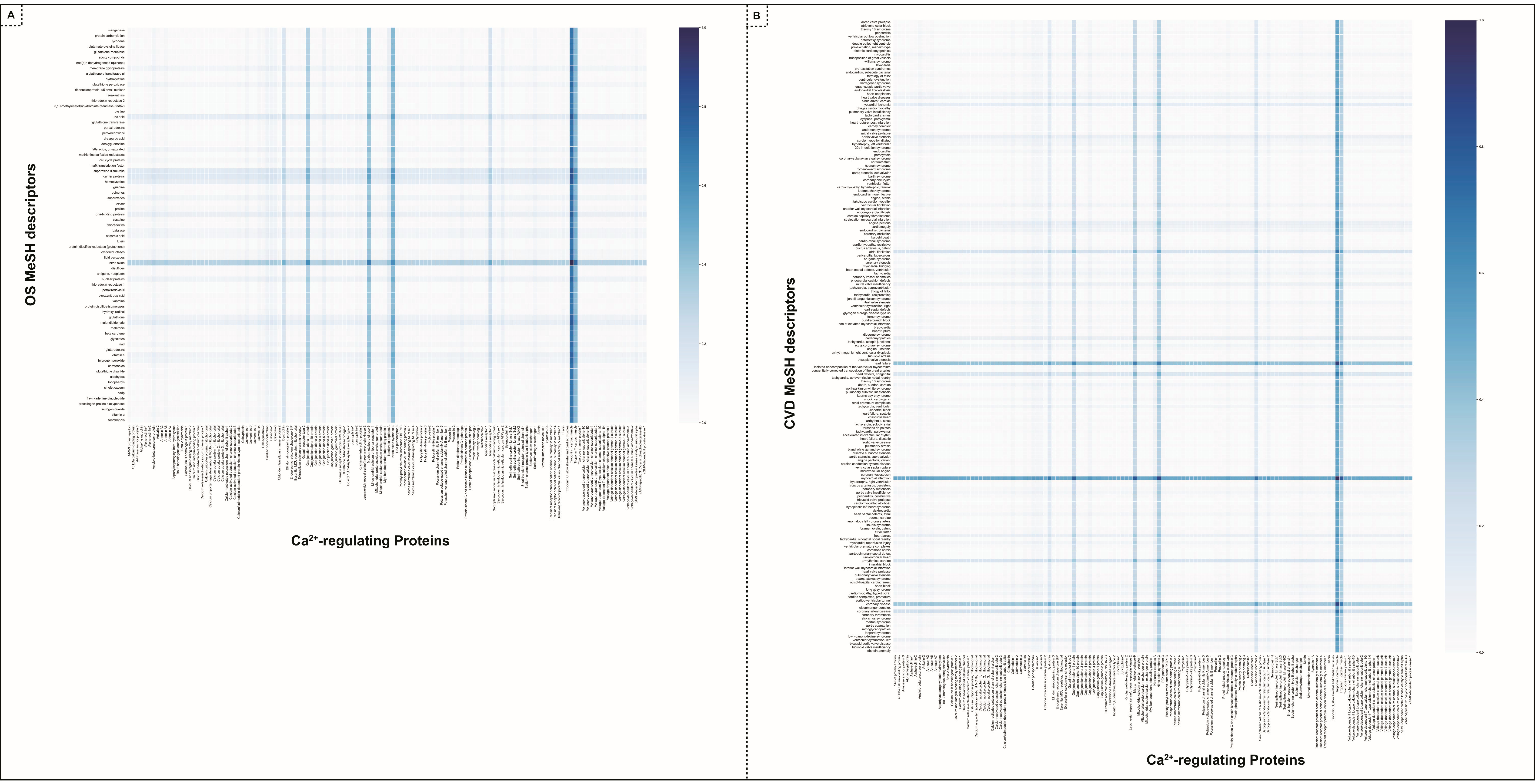Select the 'nitric oxide' row label
The height and width of the screenshot is (784, 1535).
click(x=117, y=263)
